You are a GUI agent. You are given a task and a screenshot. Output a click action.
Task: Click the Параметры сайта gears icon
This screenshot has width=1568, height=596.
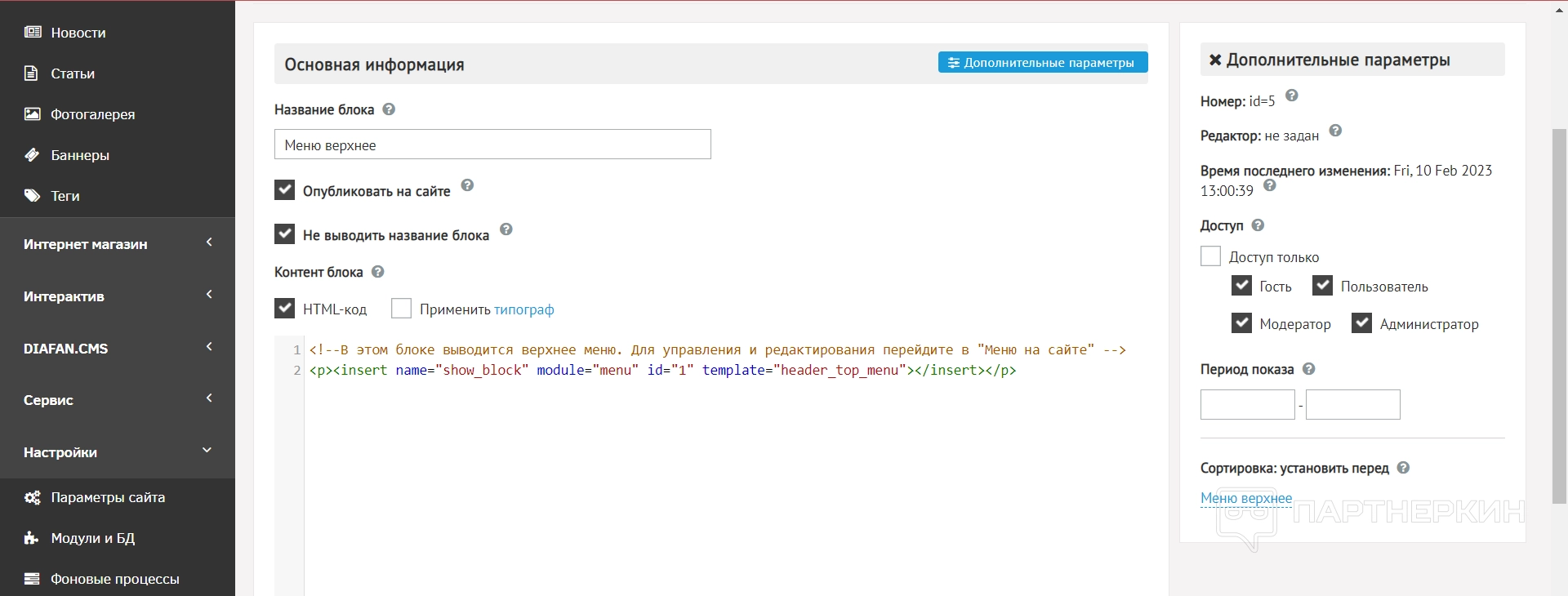(33, 497)
